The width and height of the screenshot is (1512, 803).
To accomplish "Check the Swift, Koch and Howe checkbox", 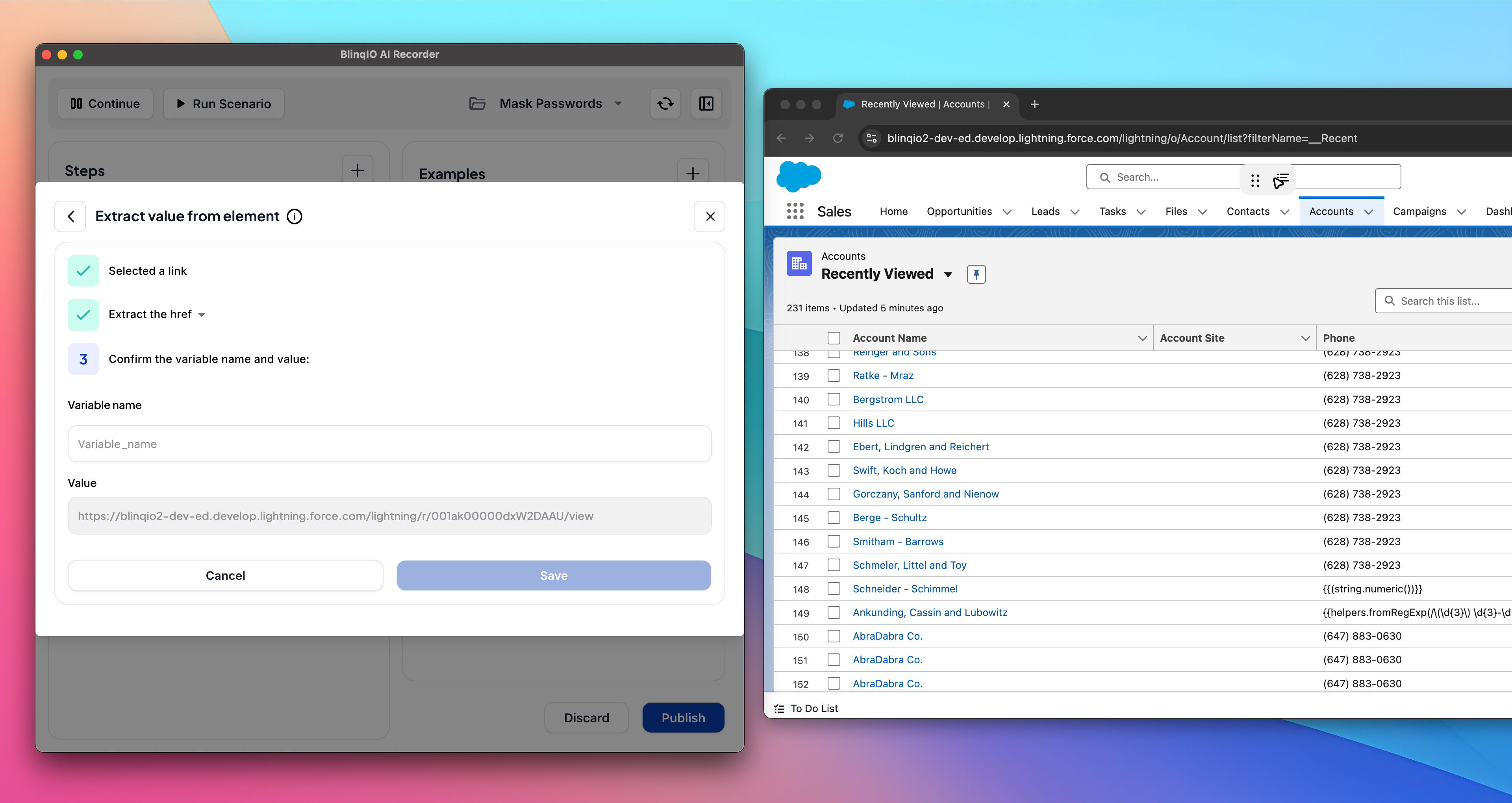I will pyautogui.click(x=834, y=471).
